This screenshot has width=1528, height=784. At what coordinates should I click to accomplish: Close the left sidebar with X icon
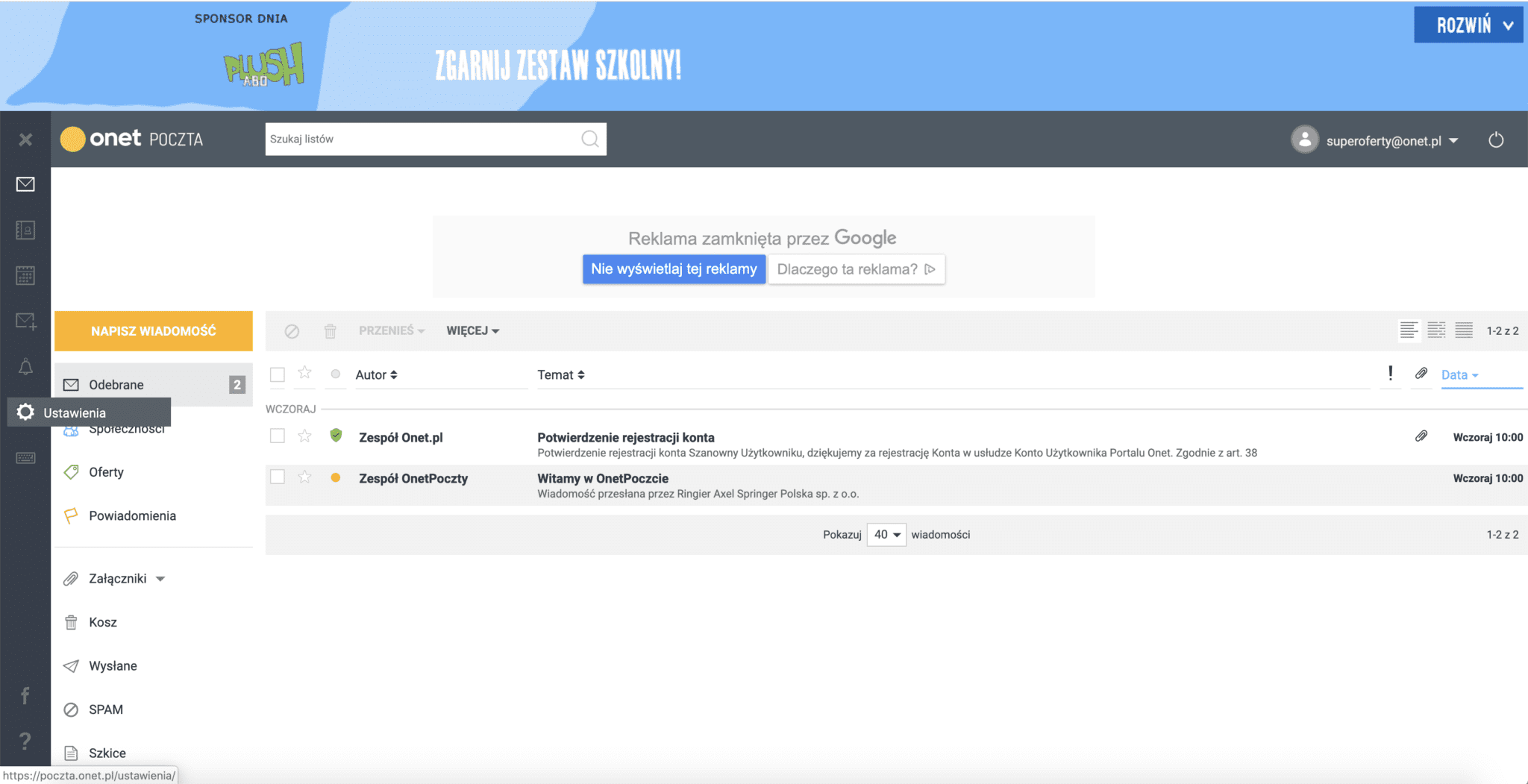click(x=25, y=139)
